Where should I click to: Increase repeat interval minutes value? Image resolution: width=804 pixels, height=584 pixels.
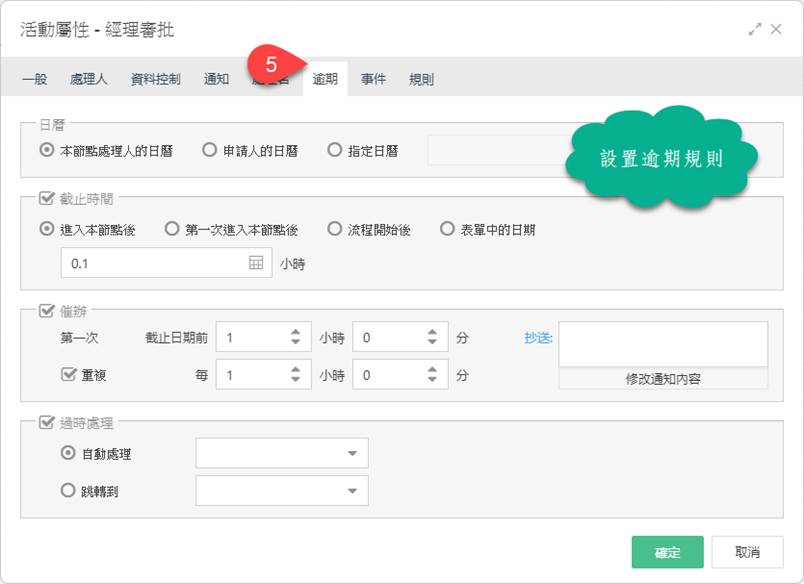tap(432, 370)
